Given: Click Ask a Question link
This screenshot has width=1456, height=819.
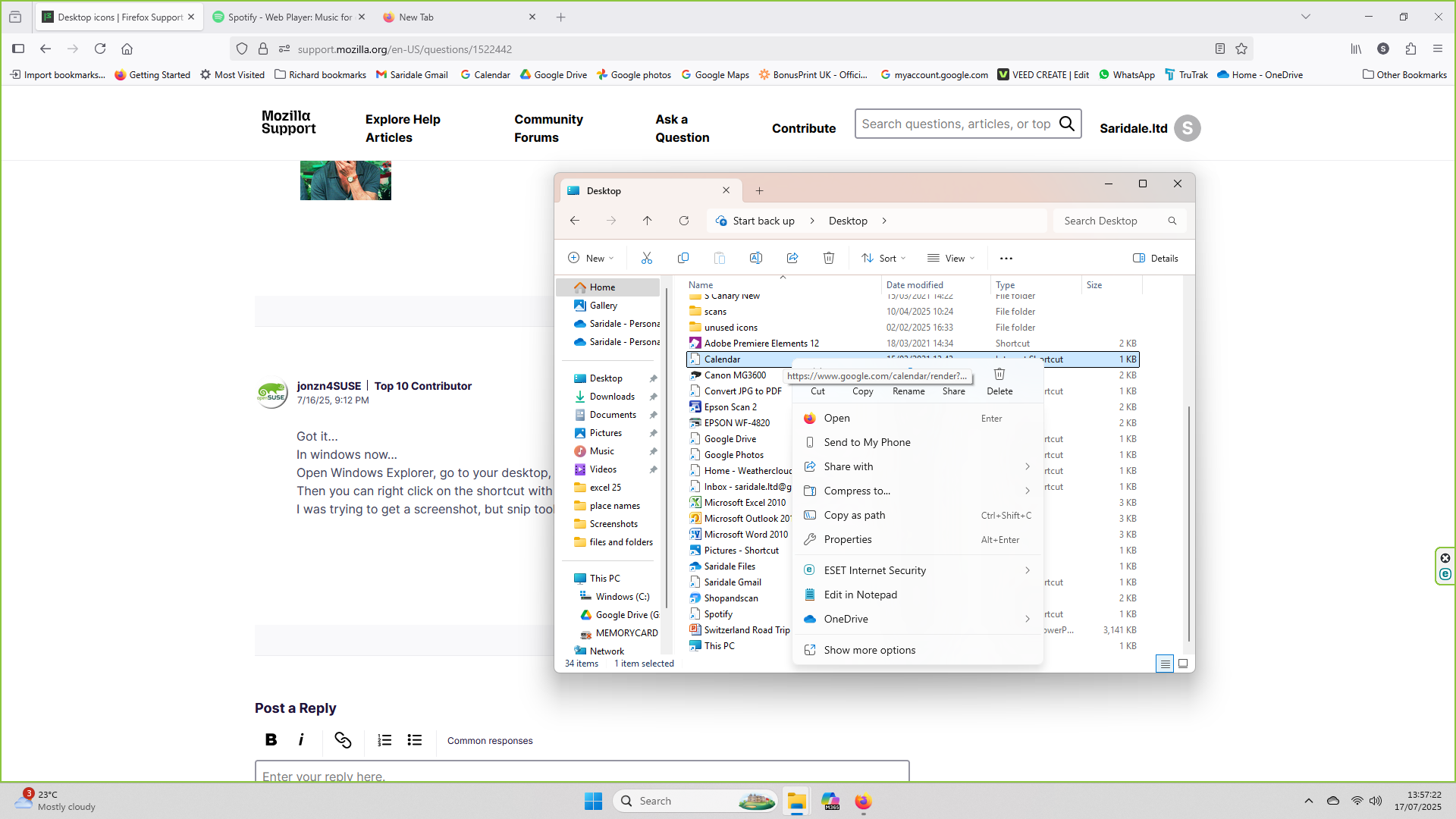Looking at the screenshot, I should pyautogui.click(x=682, y=128).
